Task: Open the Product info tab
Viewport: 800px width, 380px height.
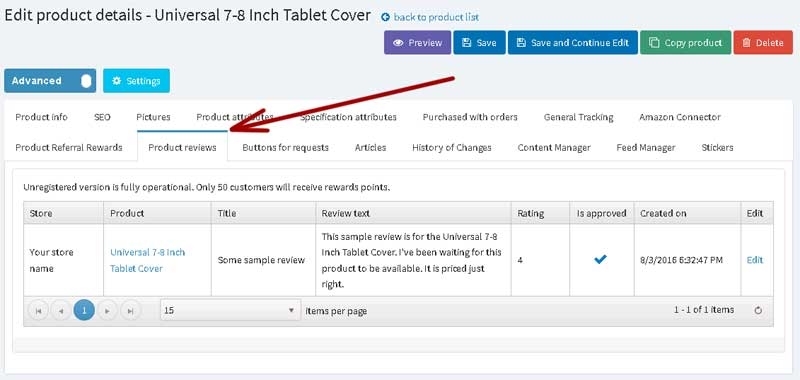Action: [x=41, y=117]
